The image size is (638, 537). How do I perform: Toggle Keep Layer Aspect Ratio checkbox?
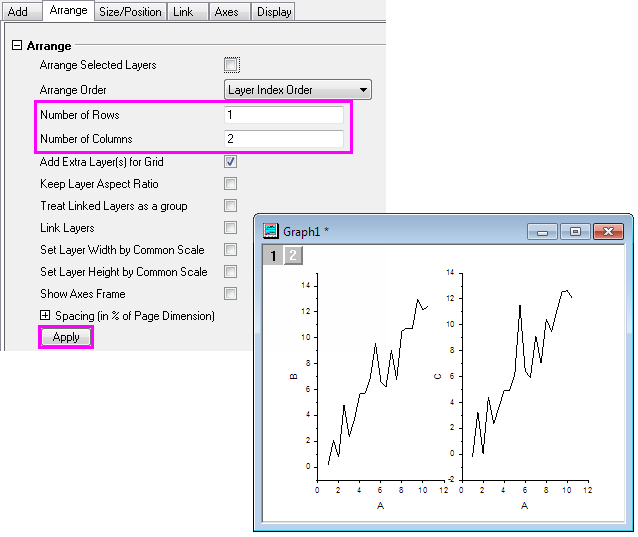[231, 184]
